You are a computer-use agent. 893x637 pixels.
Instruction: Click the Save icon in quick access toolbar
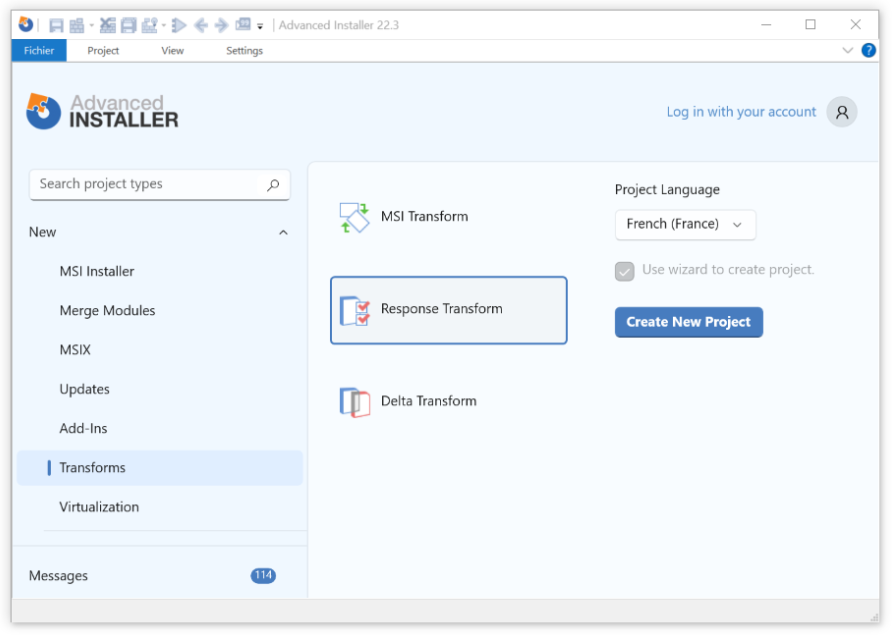(56, 25)
